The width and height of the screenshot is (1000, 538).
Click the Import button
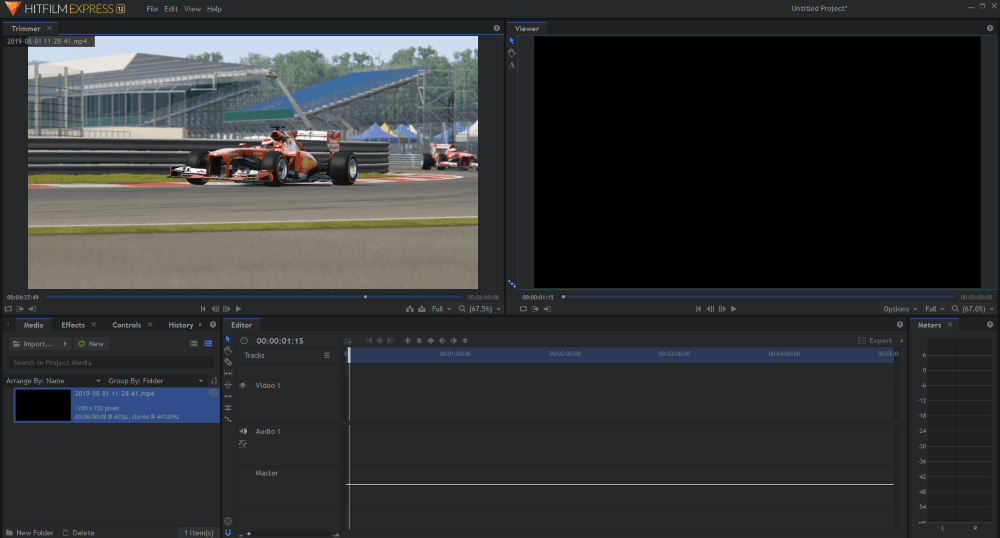pyautogui.click(x=34, y=344)
